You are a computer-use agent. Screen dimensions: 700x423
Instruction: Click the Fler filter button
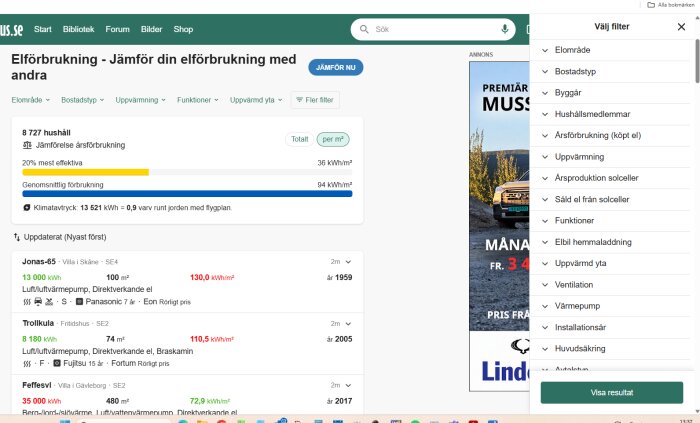[x=315, y=100]
